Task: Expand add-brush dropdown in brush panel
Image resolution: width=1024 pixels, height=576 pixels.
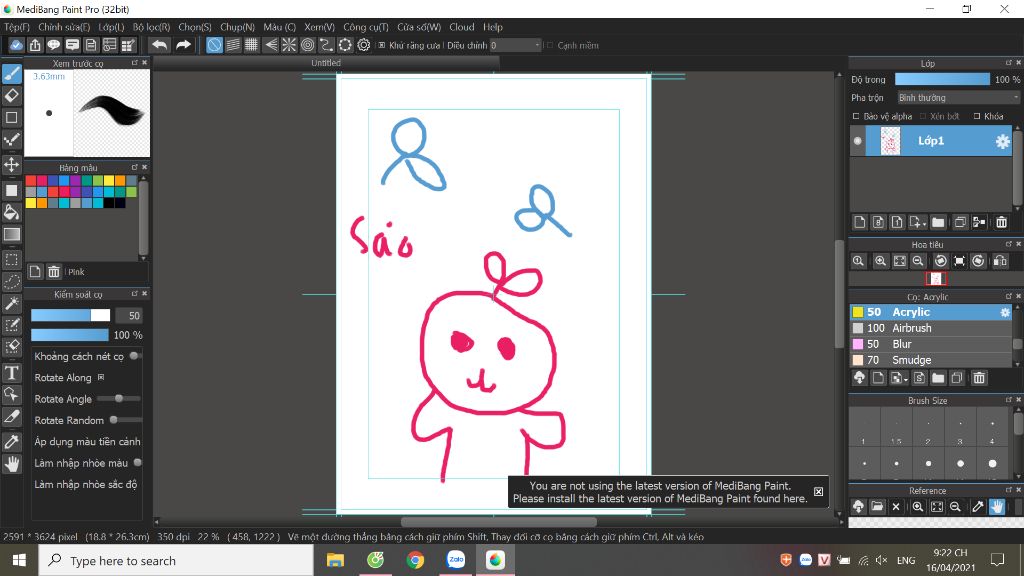Action: [x=899, y=378]
